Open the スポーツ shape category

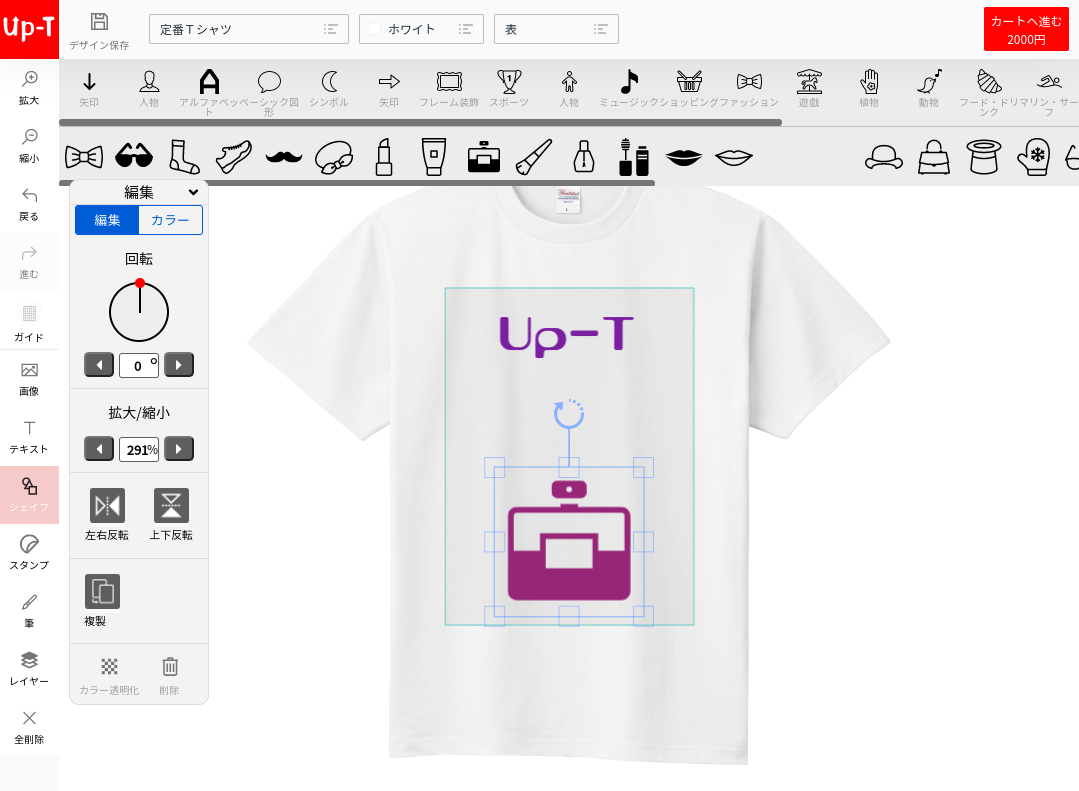tap(509, 88)
